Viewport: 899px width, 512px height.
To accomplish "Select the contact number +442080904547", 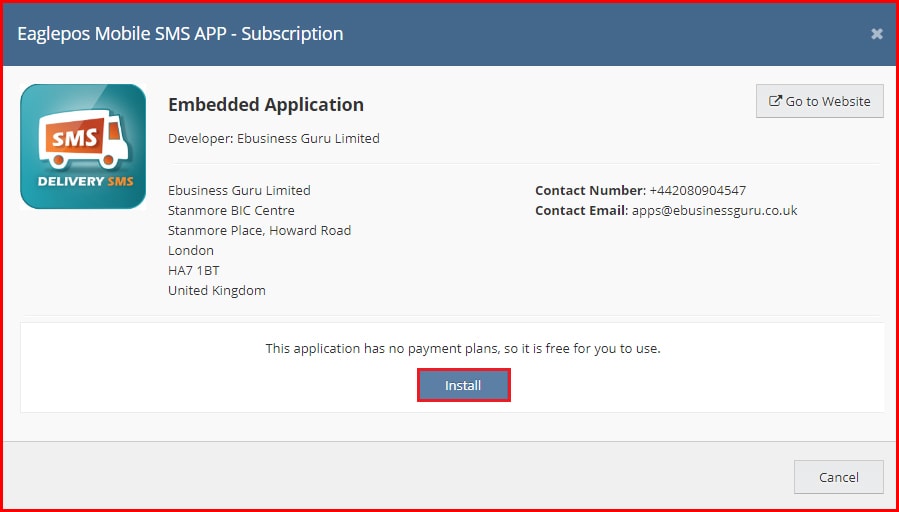I will coord(697,190).
